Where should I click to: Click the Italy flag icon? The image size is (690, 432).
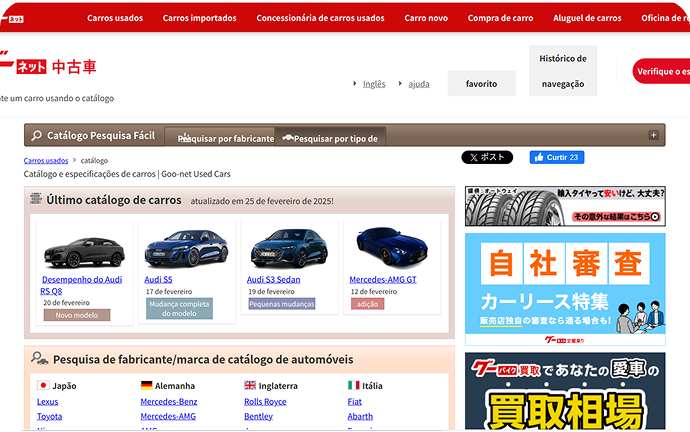[353, 385]
